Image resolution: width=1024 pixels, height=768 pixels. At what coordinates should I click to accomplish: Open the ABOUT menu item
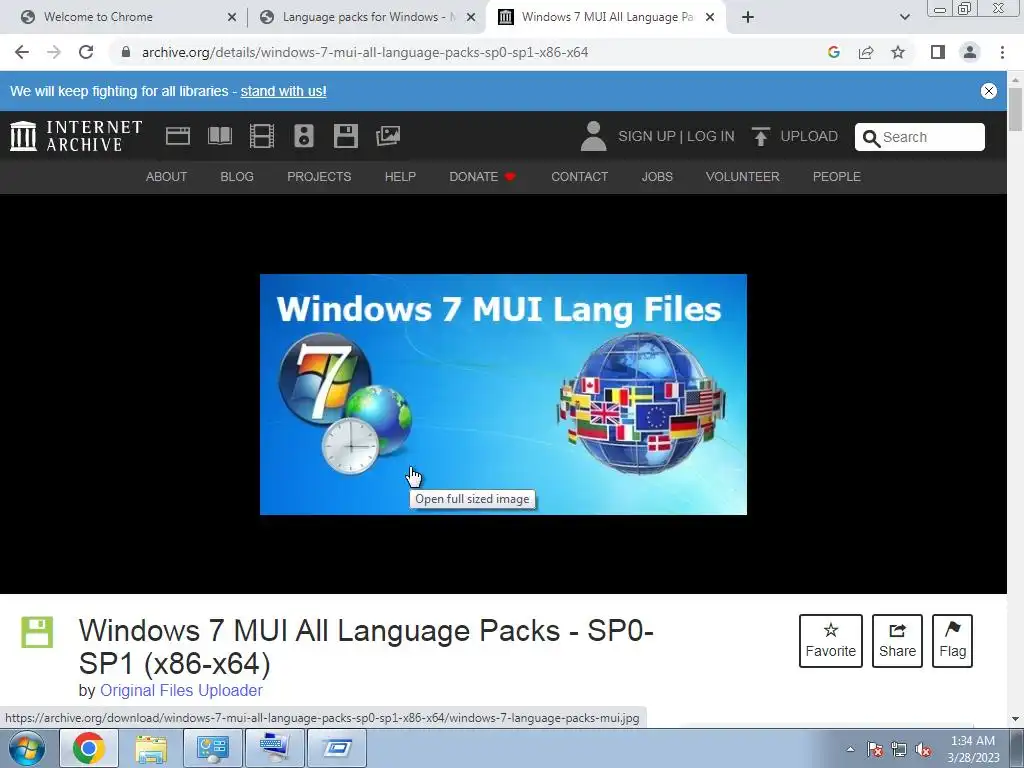point(167,176)
